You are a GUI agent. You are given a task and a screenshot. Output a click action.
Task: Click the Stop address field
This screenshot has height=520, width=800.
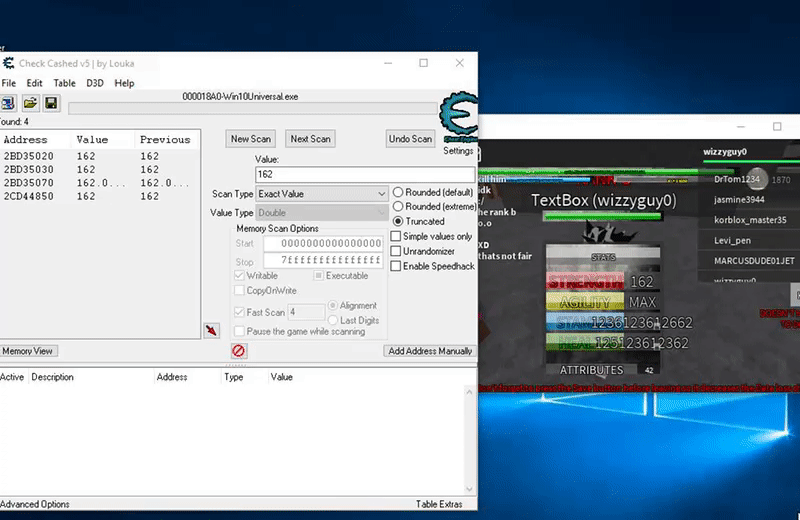tap(323, 260)
